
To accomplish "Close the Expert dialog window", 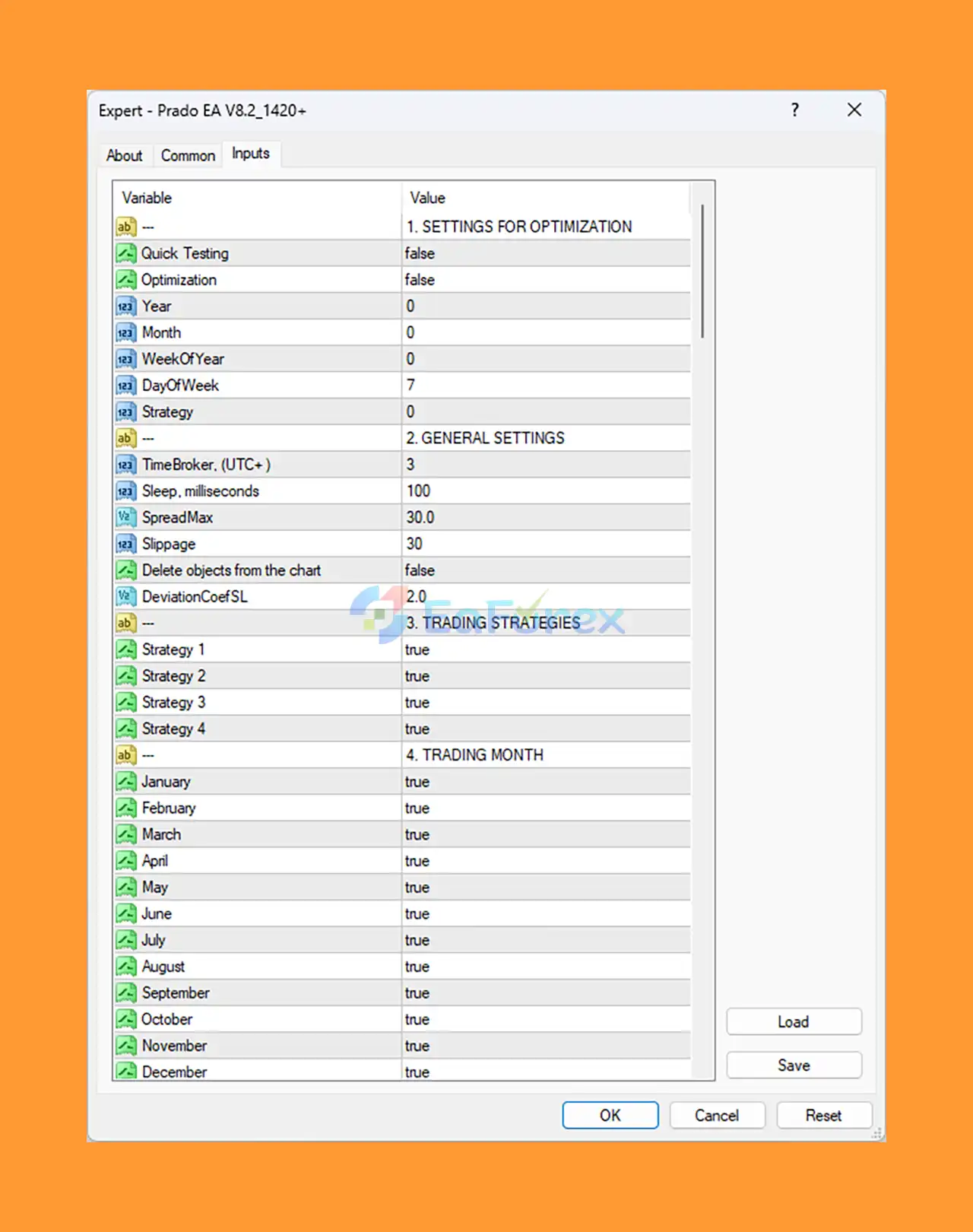I will point(854,110).
